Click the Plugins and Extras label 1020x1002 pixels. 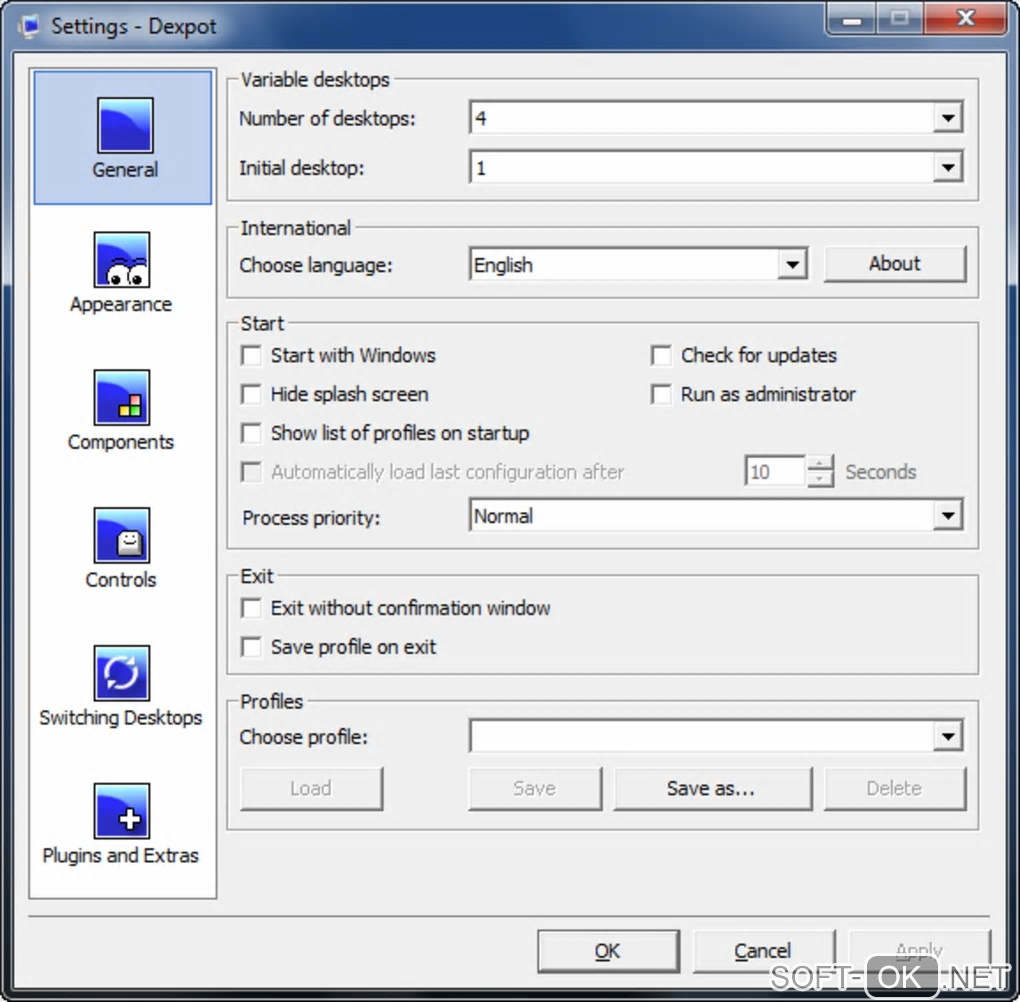121,856
